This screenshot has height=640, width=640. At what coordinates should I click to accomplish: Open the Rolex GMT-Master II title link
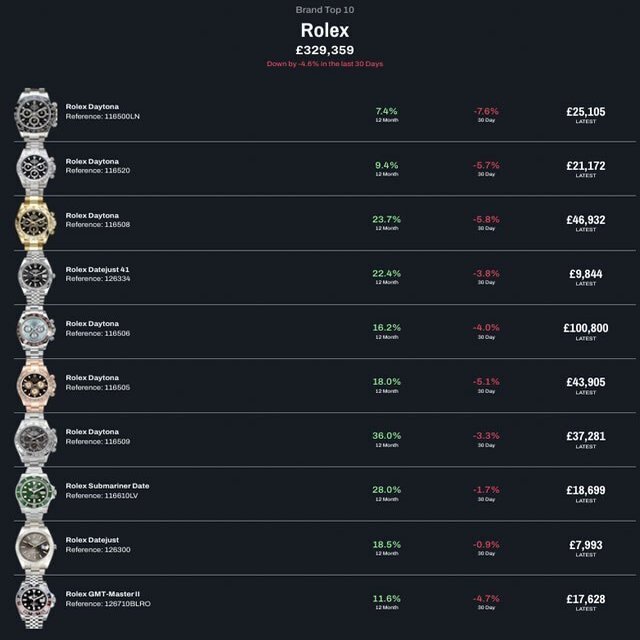click(x=103, y=594)
